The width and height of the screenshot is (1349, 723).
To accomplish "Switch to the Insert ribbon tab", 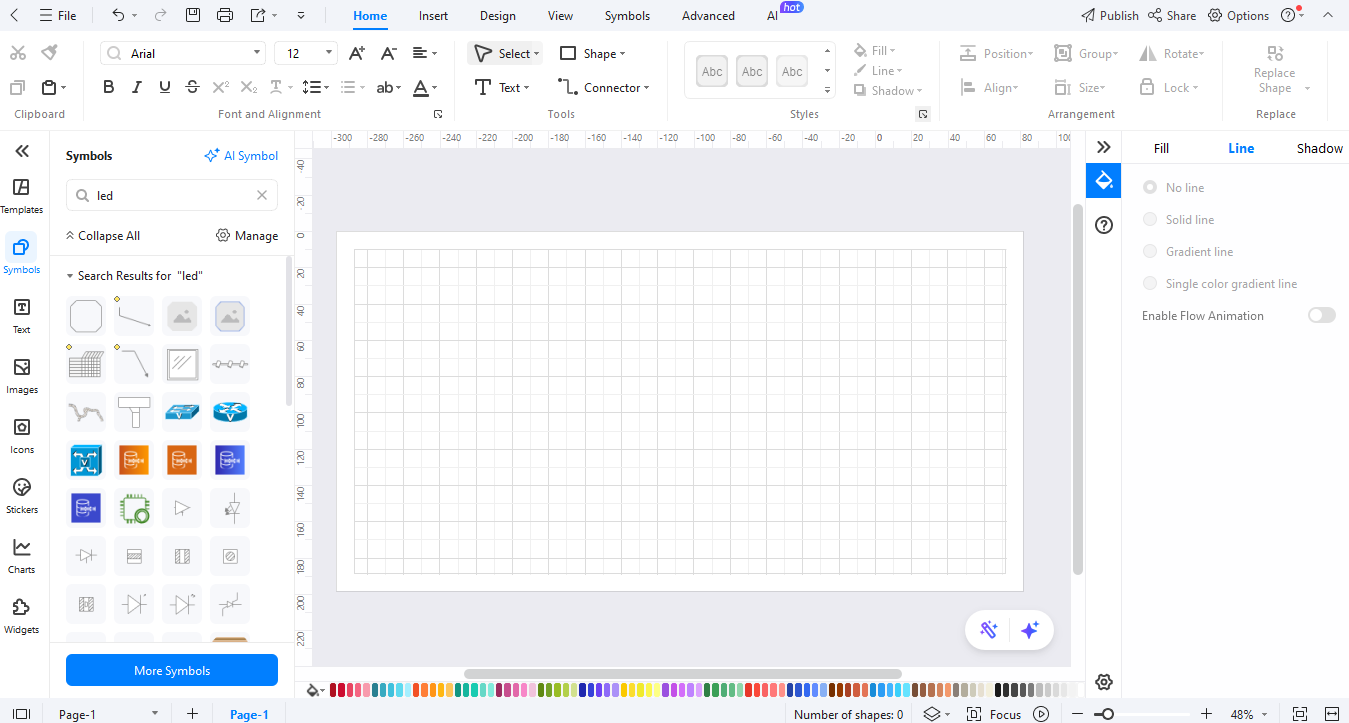I will pyautogui.click(x=433, y=16).
